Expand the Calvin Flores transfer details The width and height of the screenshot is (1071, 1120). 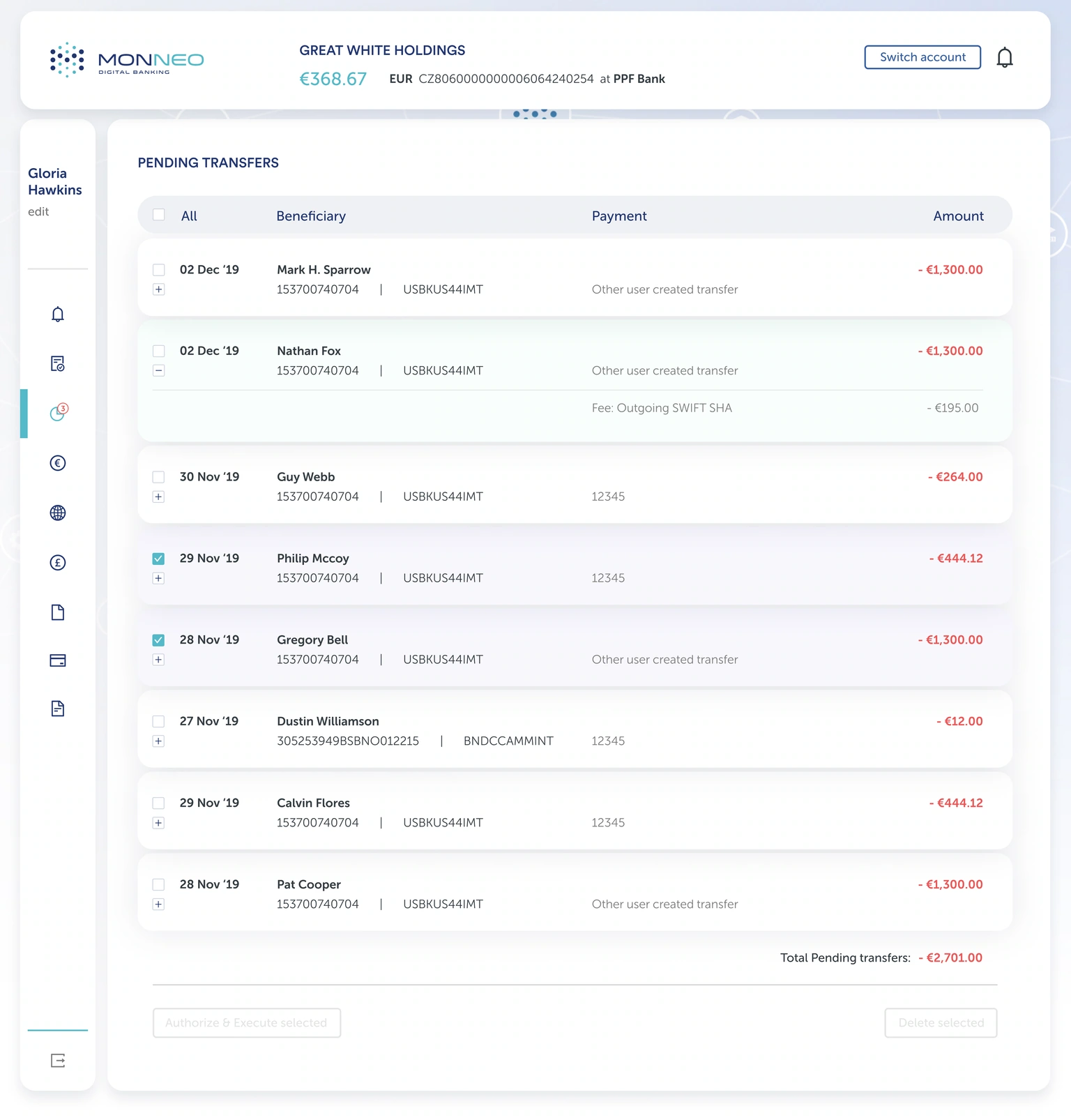tap(159, 823)
